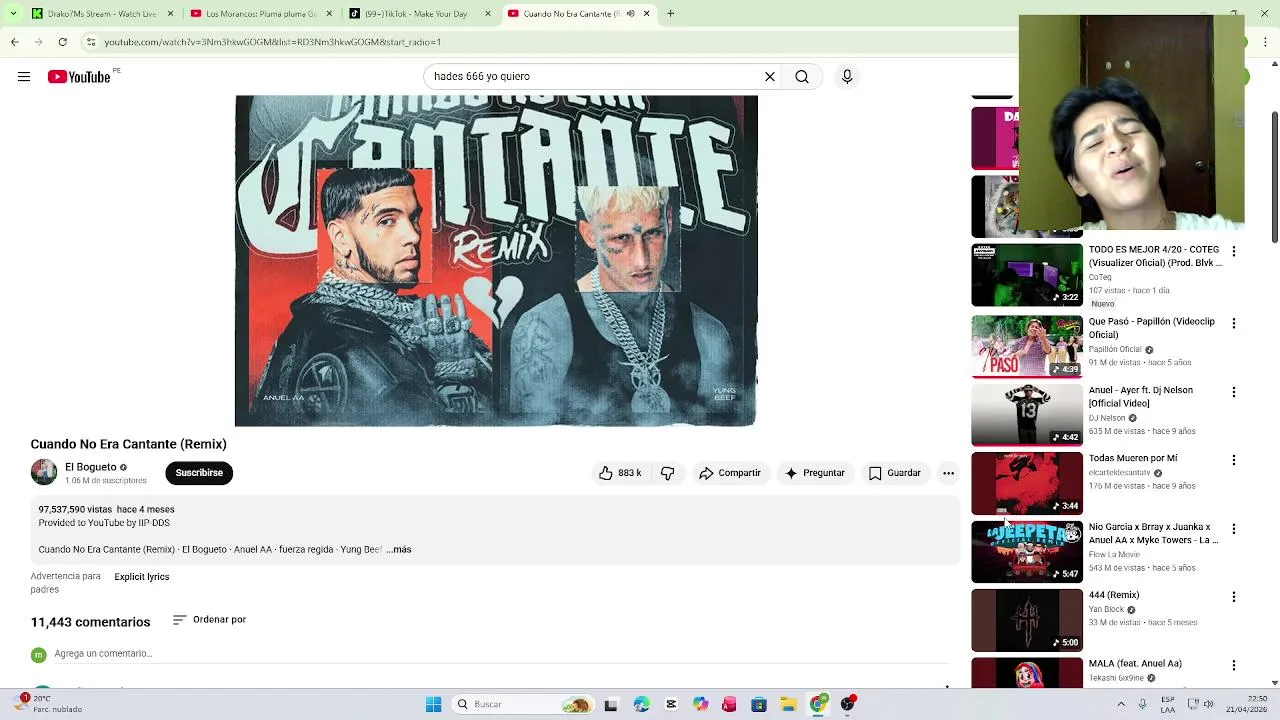
Task: Subscribe with Suscribirse button
Action: 199,473
